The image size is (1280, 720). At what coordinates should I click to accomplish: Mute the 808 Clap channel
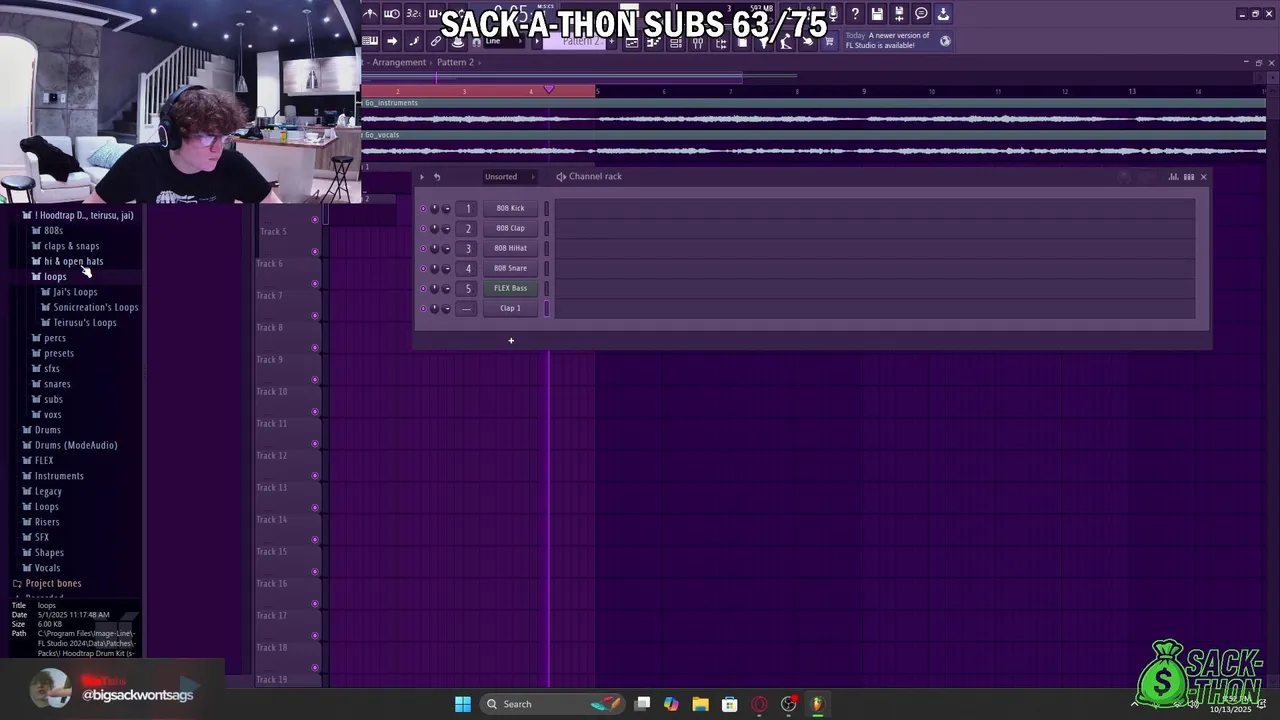[x=423, y=229]
